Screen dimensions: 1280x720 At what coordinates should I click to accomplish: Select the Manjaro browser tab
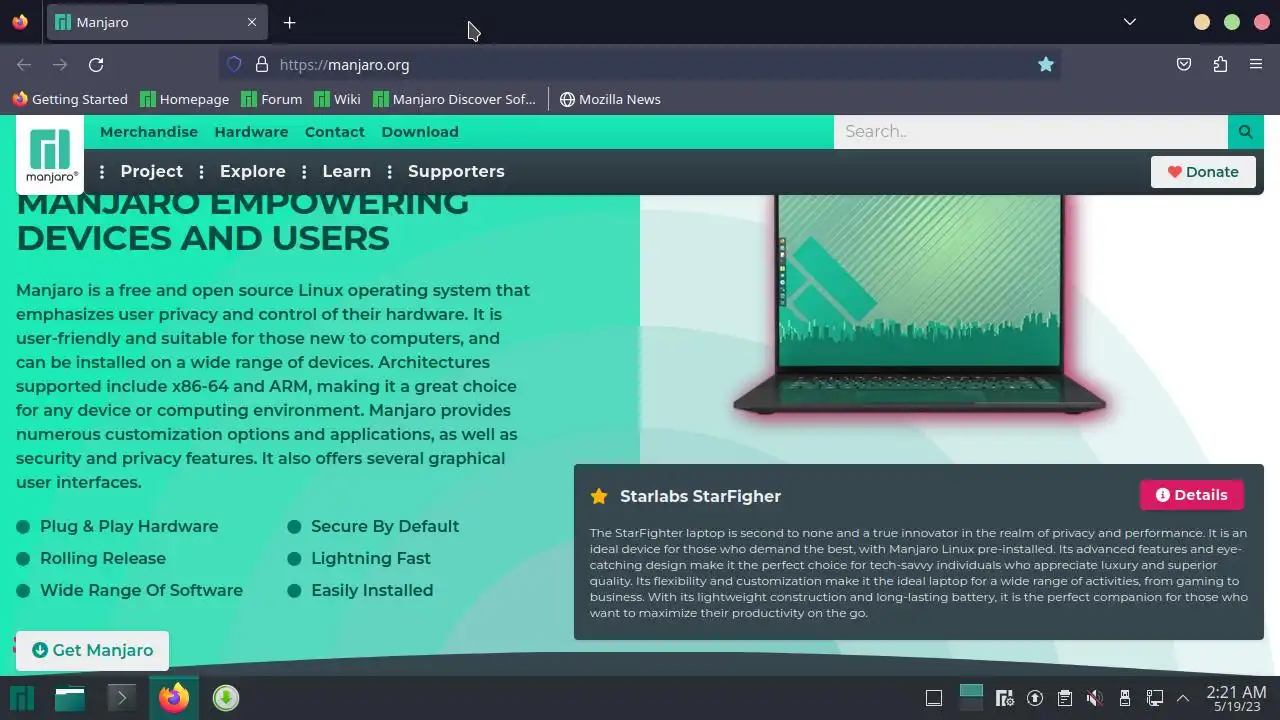click(x=155, y=22)
